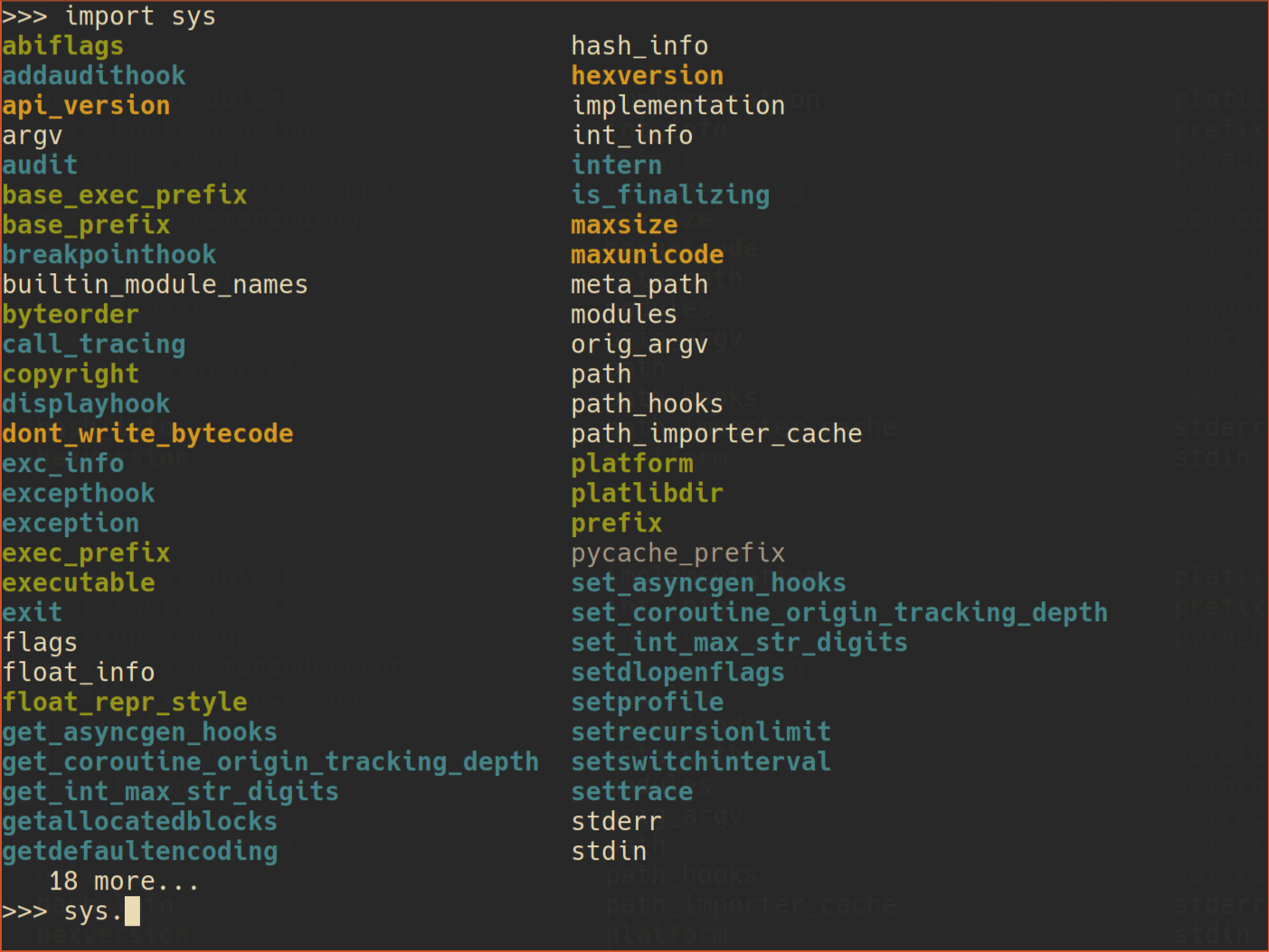
Task: Choose exc_info from completions
Action: [62, 464]
